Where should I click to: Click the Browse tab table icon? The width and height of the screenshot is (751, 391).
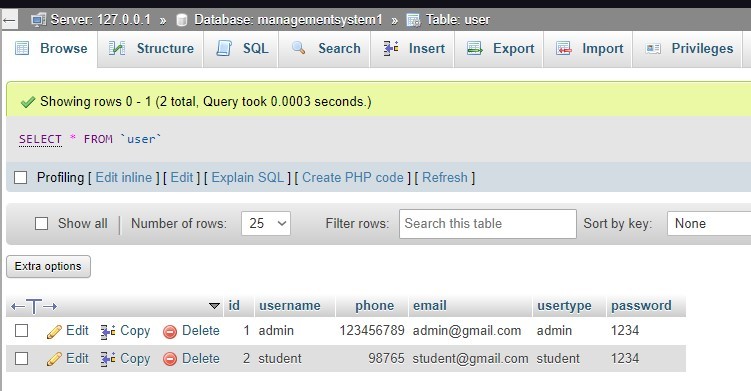[x=22, y=48]
